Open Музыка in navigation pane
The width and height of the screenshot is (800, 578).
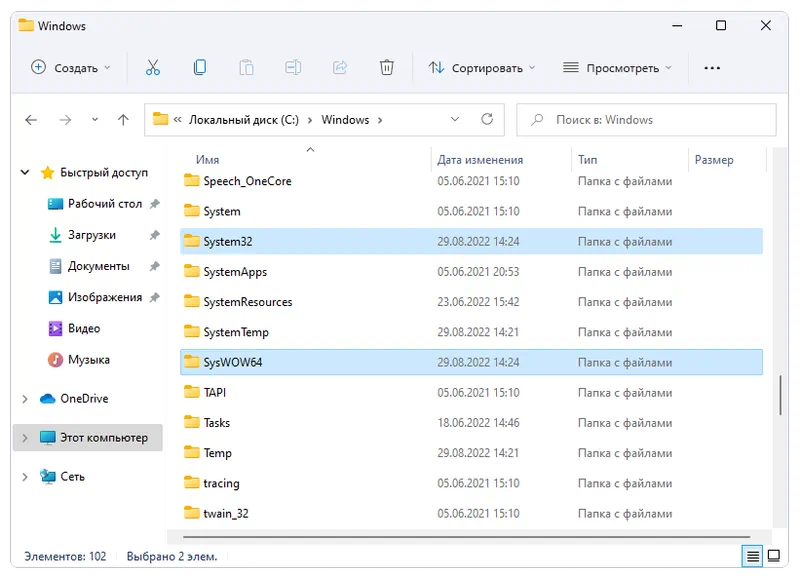coord(89,360)
